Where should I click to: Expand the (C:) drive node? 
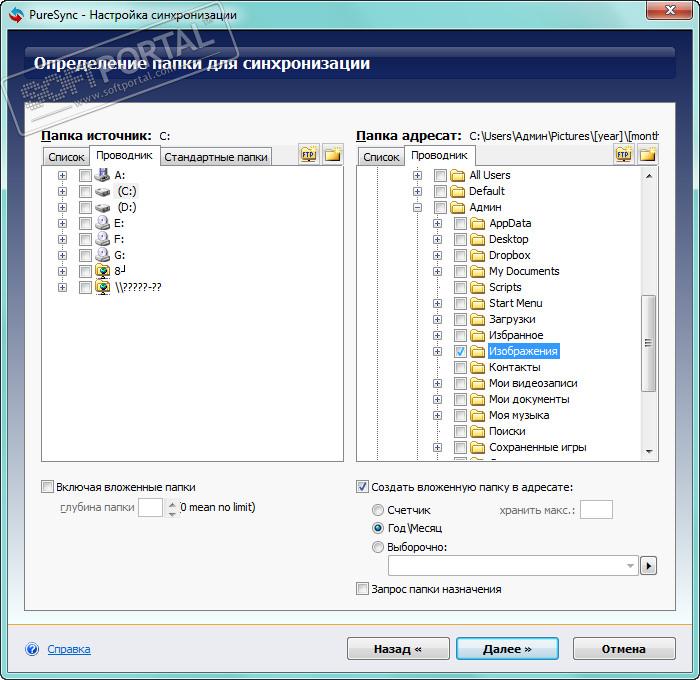pyautogui.click(x=62, y=192)
